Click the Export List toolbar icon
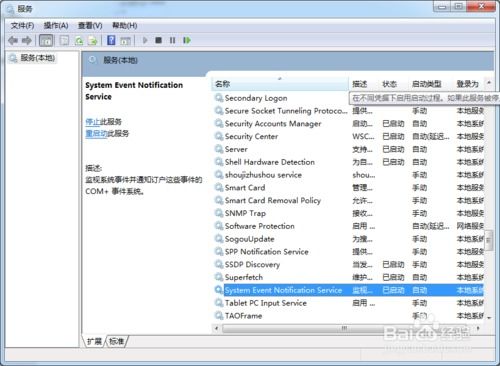This screenshot has height=366, width=500. tap(92, 41)
